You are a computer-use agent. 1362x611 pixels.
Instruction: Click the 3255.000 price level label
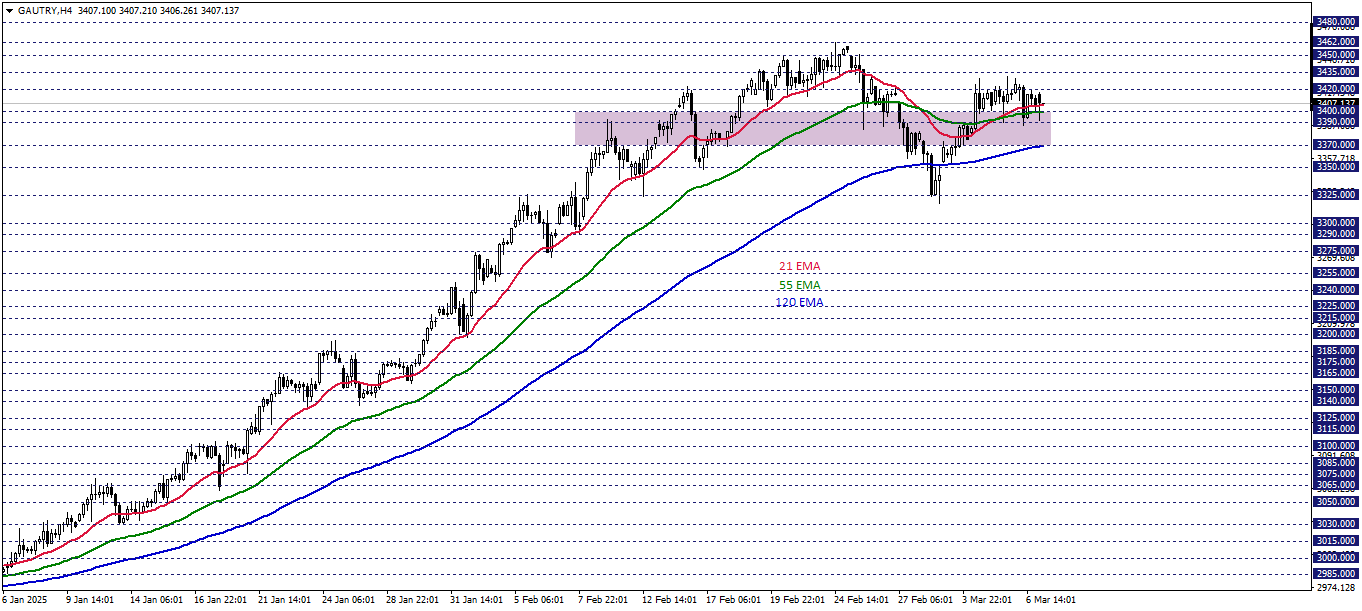[1335, 272]
